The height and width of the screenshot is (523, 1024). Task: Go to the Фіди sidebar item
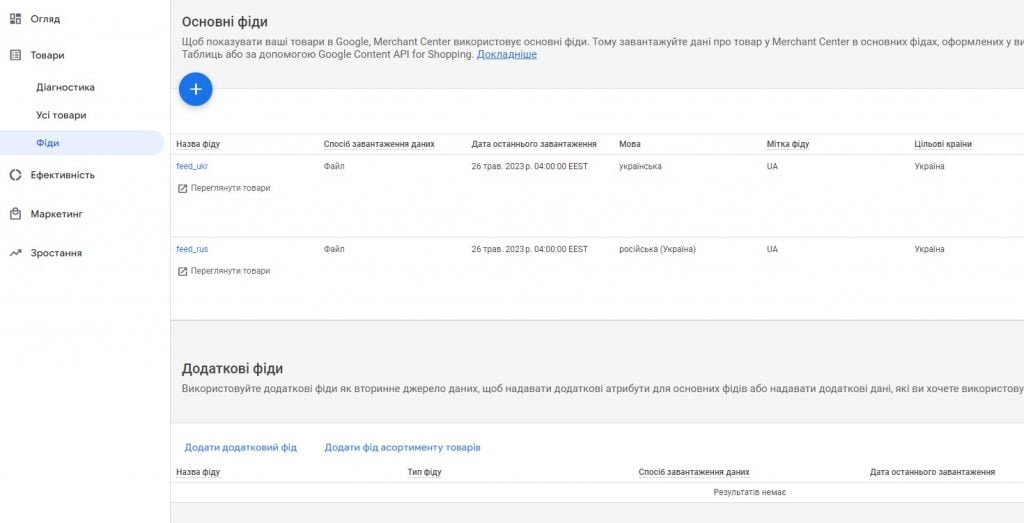[x=48, y=143]
